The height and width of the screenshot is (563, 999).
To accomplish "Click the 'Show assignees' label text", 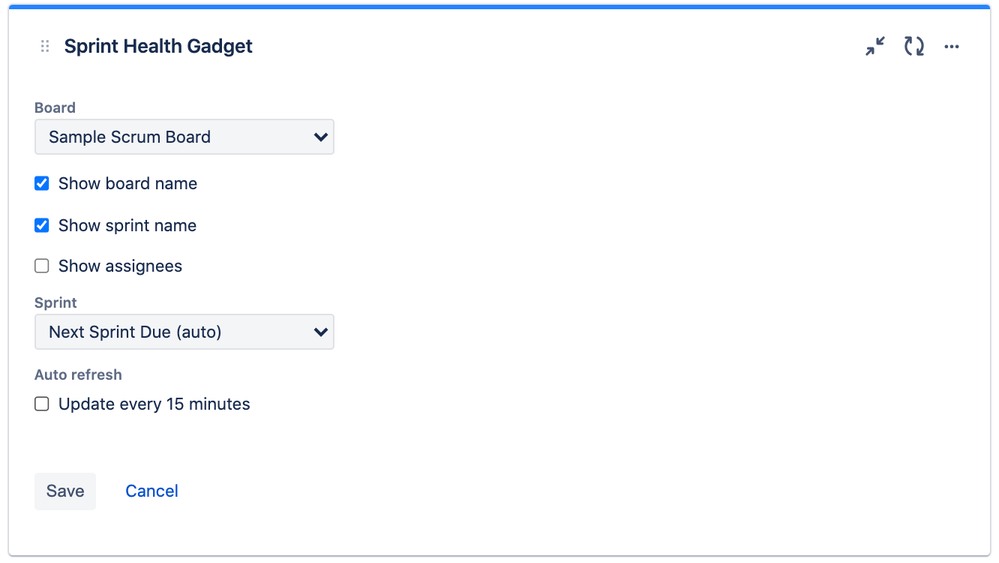I will click(120, 266).
